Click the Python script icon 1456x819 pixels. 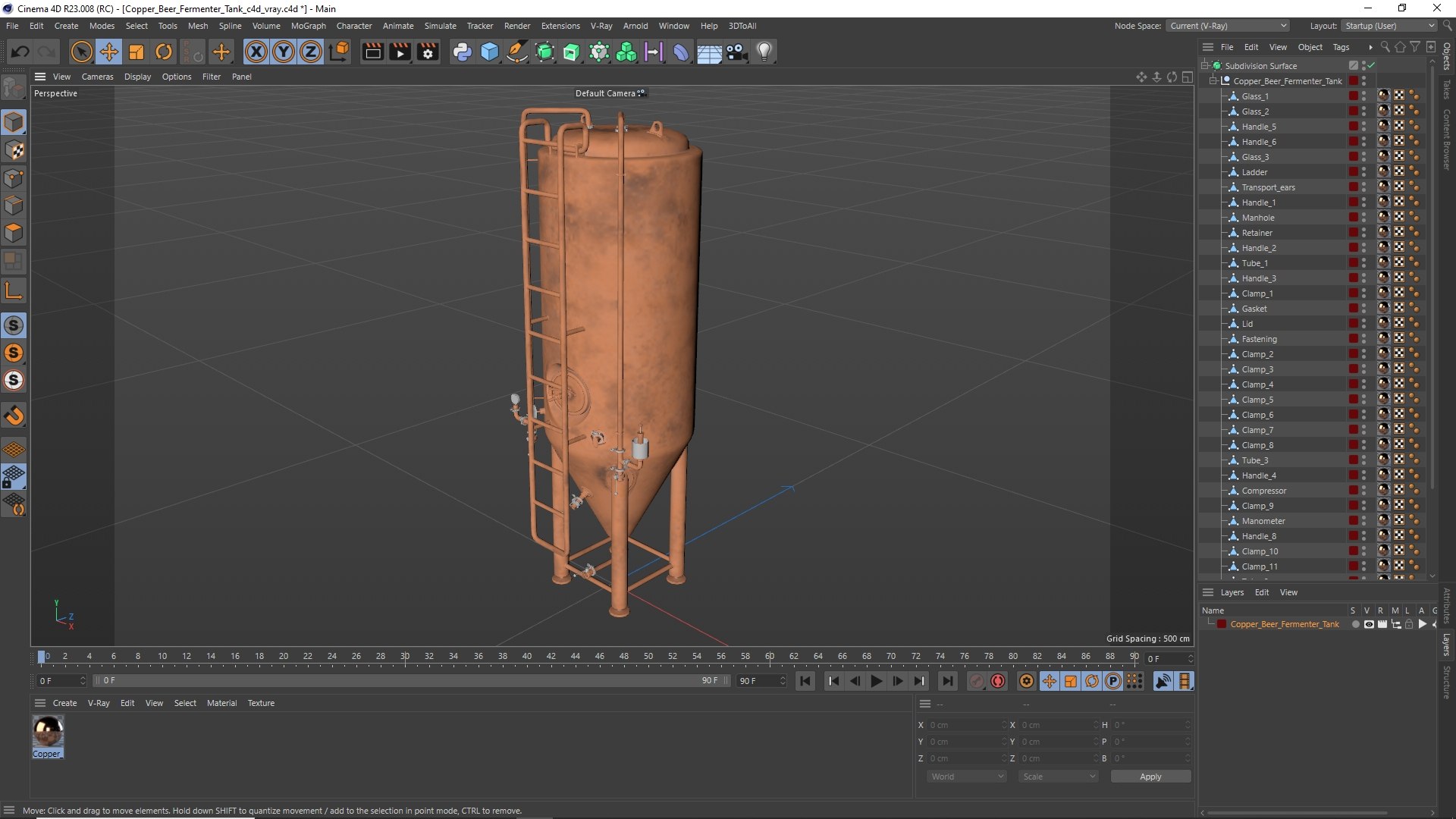pyautogui.click(x=462, y=52)
